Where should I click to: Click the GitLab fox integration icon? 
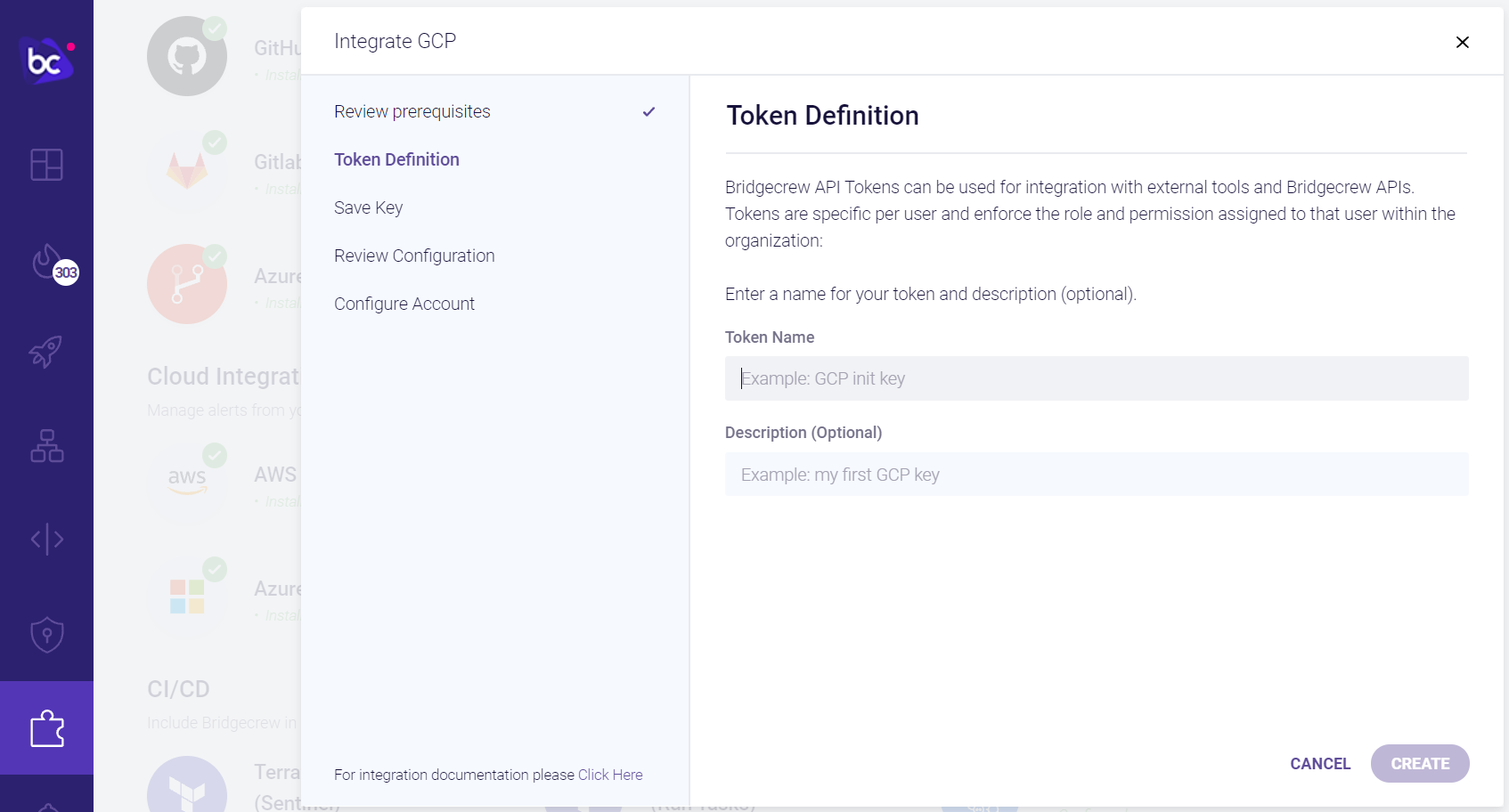tap(187, 170)
